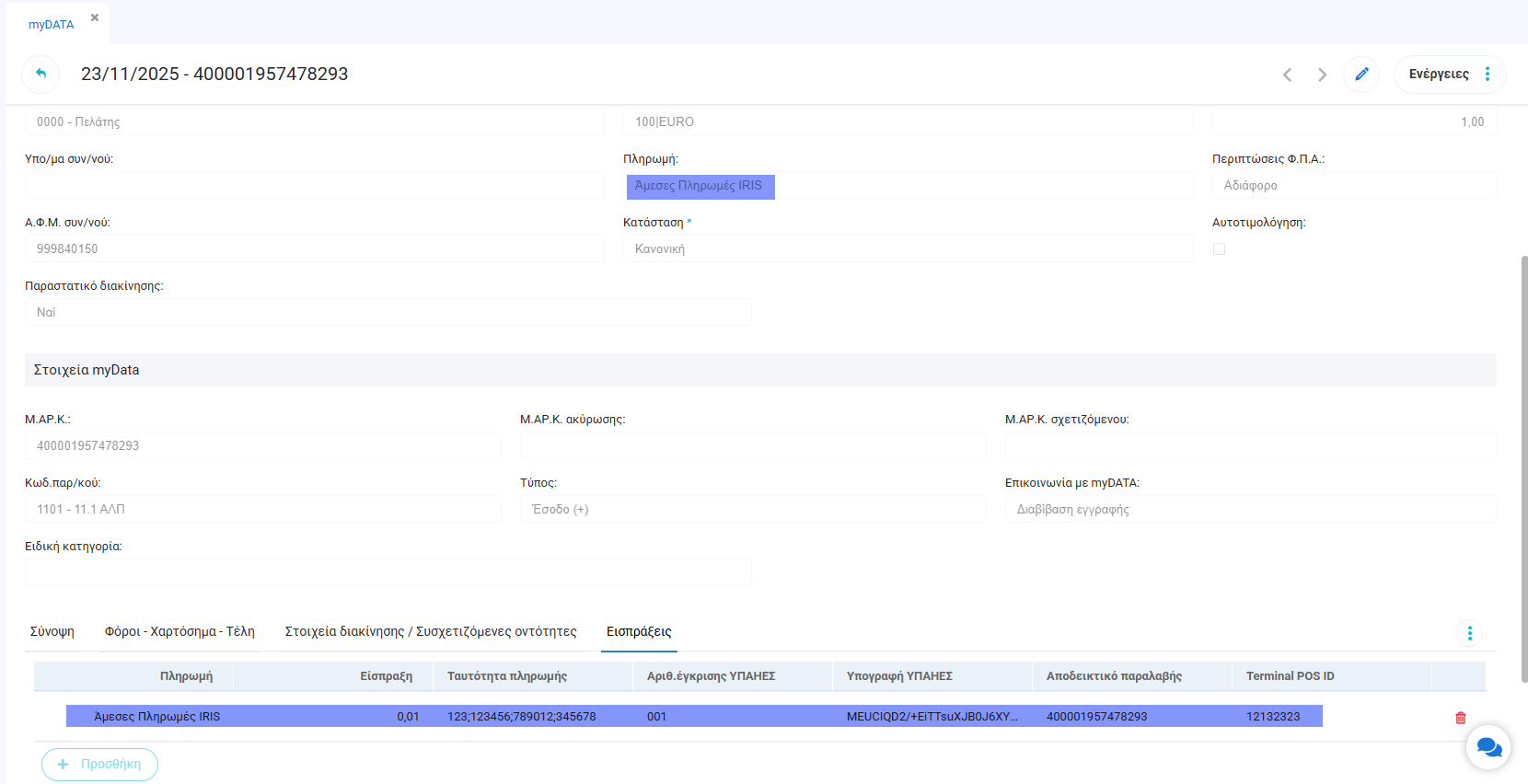Click the Προσθήκη button
Viewport: 1528px width, 784px height.
(x=99, y=764)
